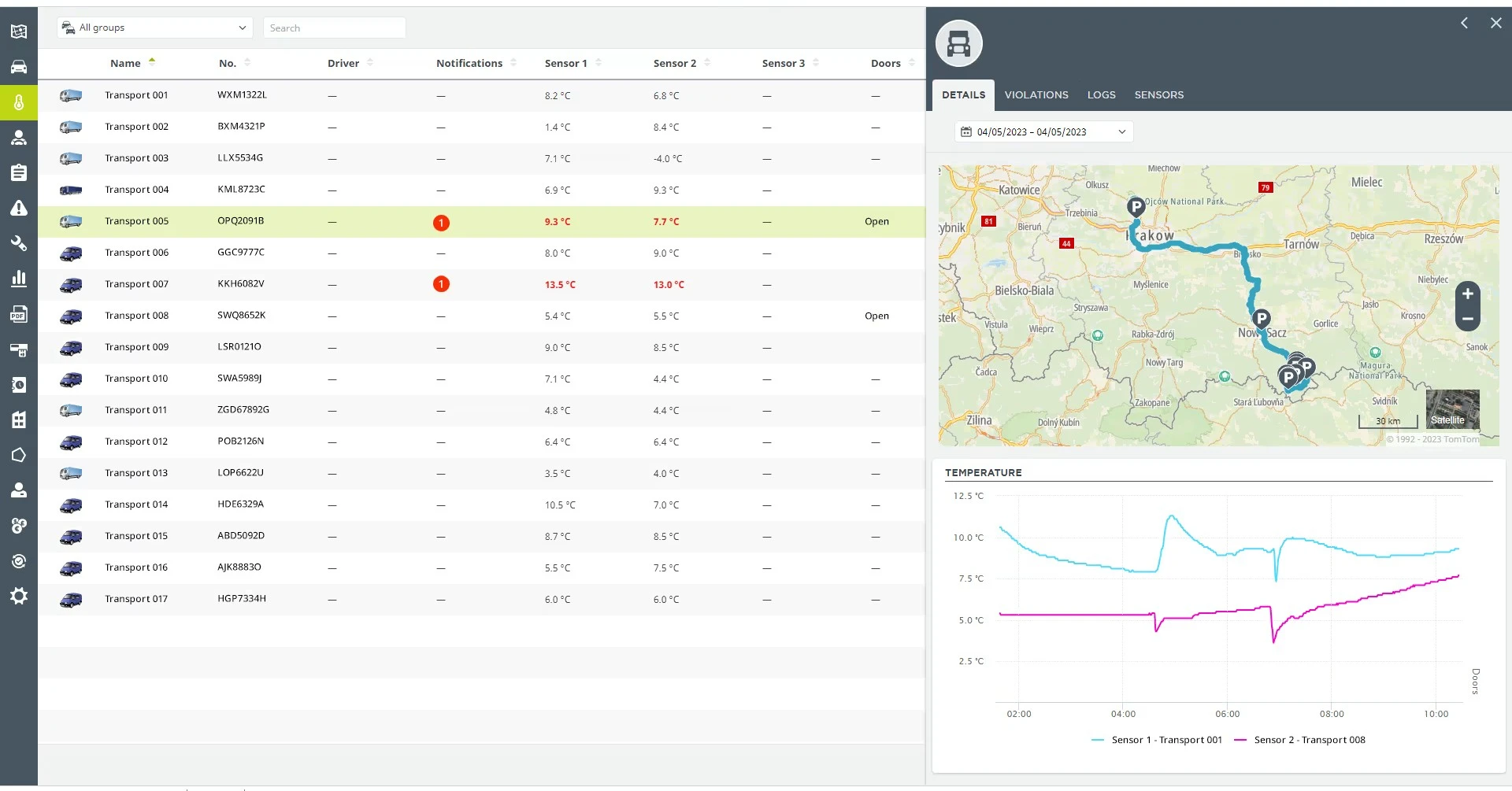Open the settings gear sidebar icon

pyautogui.click(x=19, y=596)
